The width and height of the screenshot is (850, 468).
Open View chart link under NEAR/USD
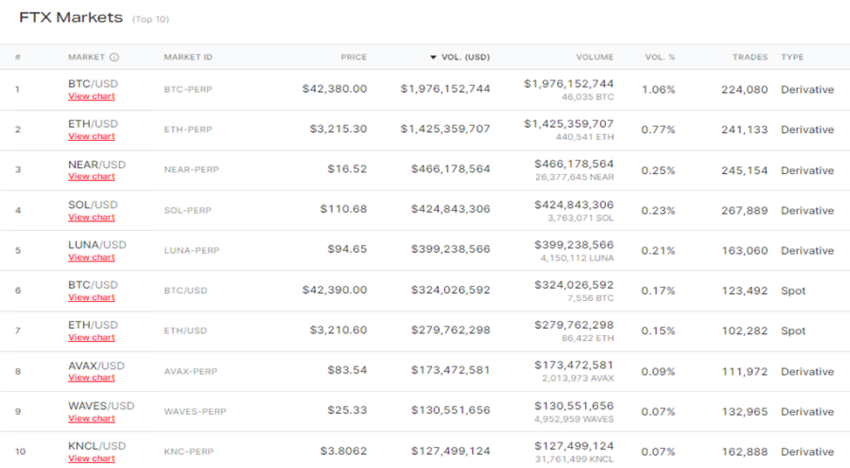coord(91,177)
